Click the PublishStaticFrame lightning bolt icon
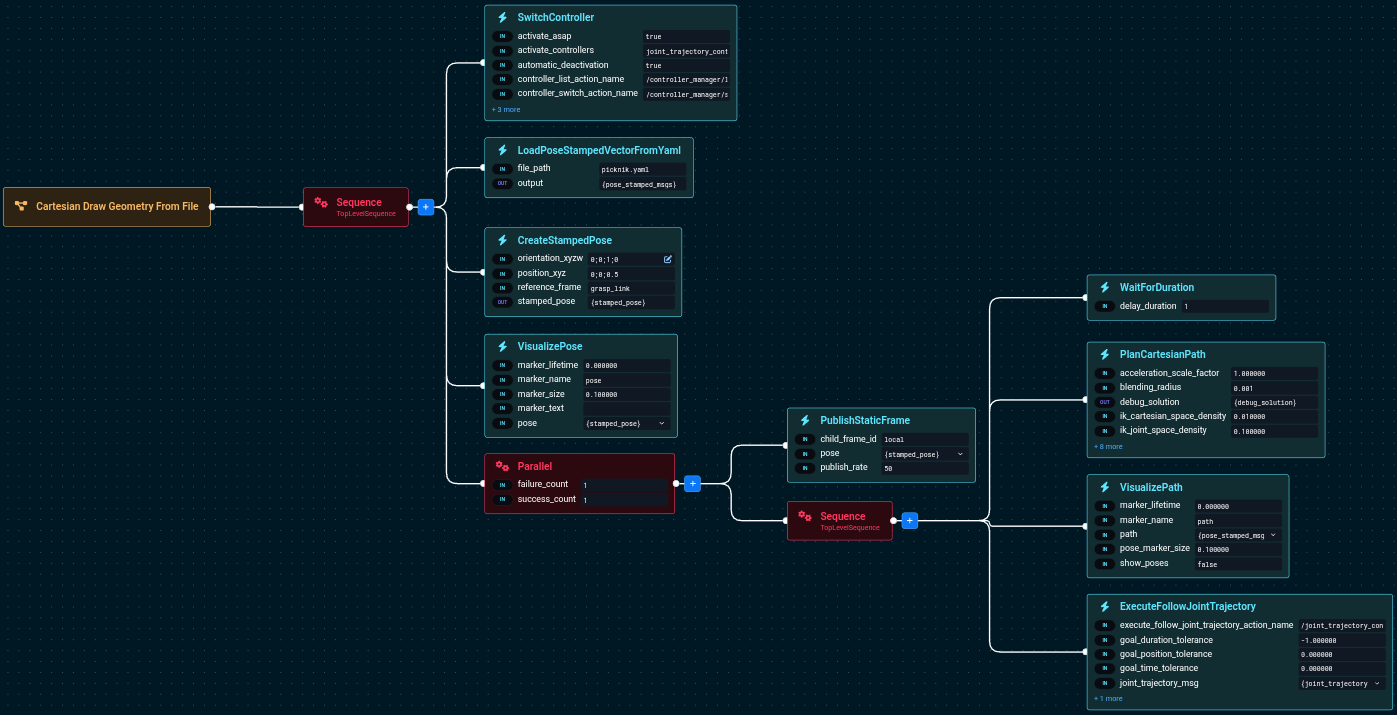Screen dimensions: 1397x715 805,420
